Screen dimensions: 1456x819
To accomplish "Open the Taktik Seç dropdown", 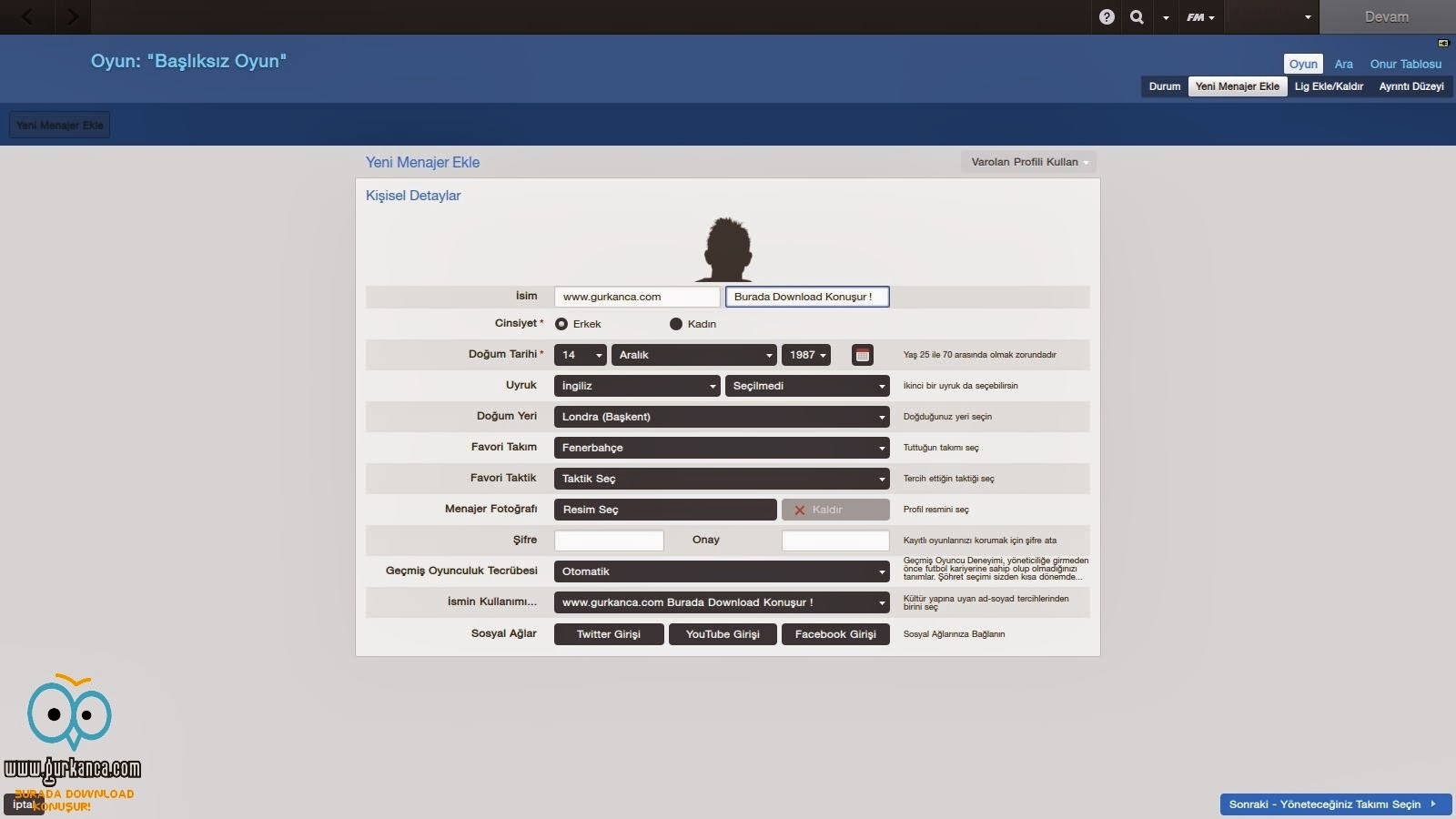I will coord(722,479).
